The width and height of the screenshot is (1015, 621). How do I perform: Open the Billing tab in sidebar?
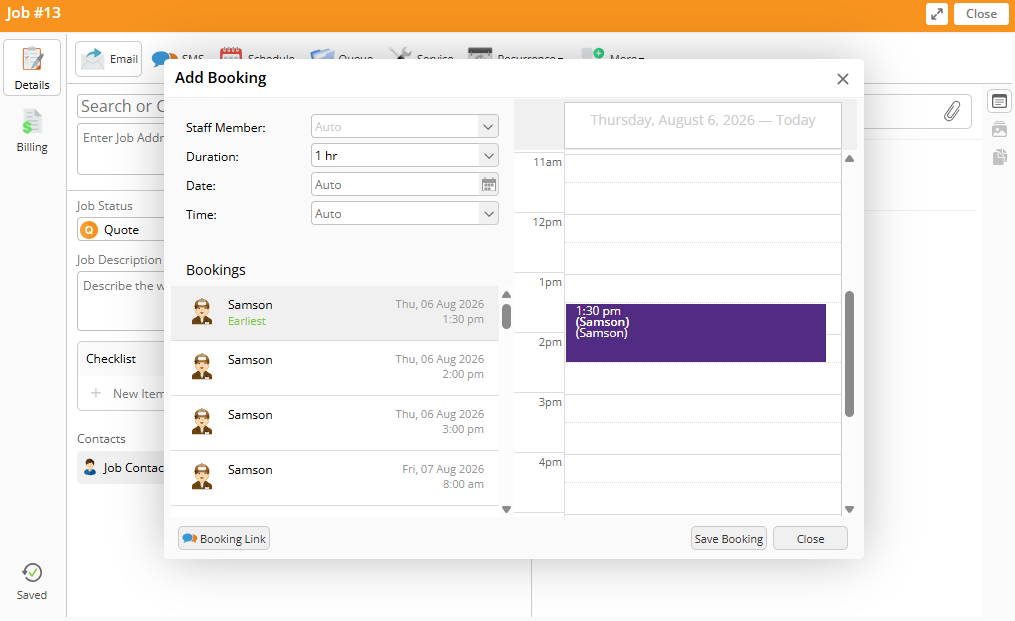click(x=32, y=131)
